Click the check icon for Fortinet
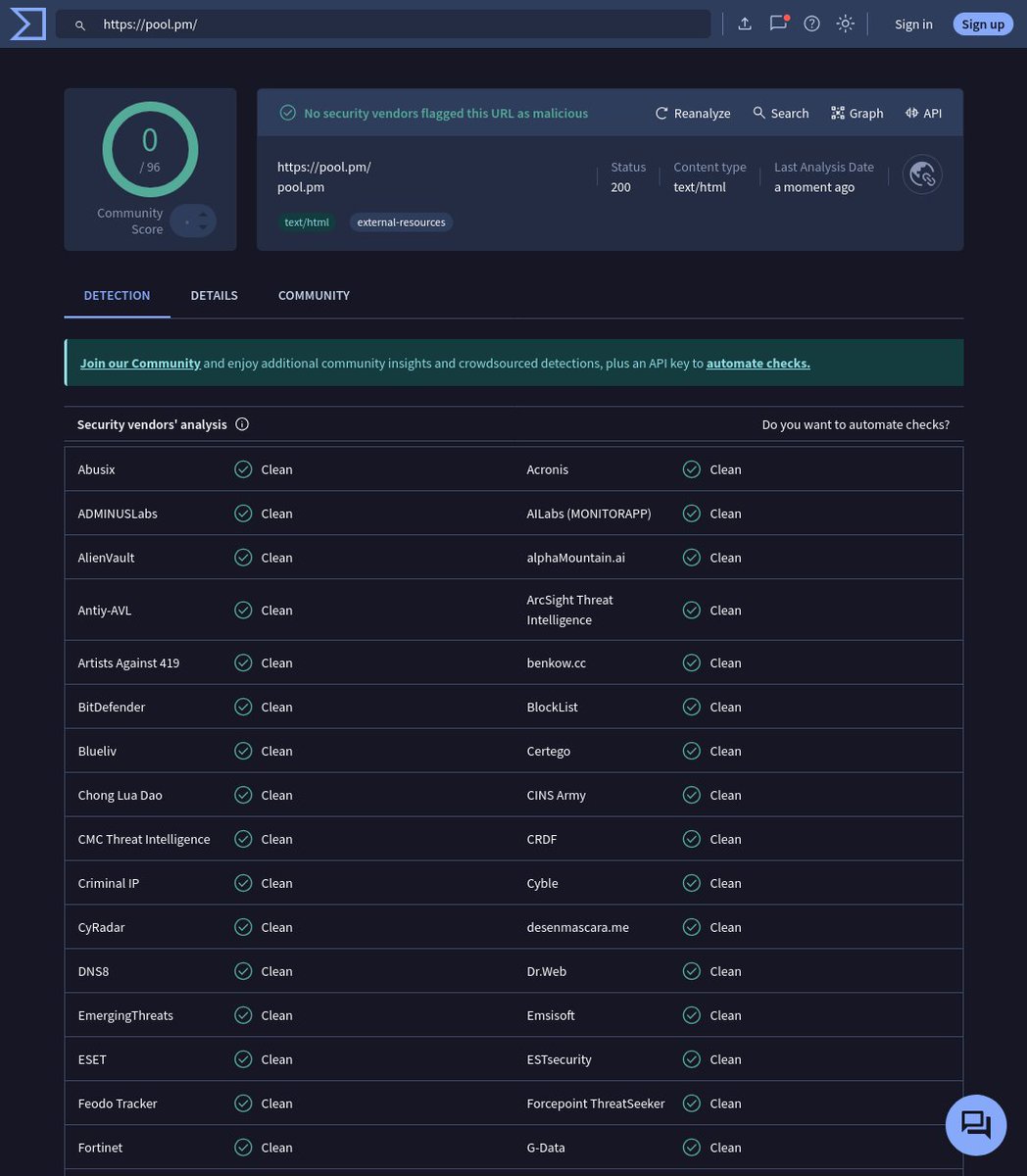This screenshot has height=1176, width=1027. coord(243,1148)
